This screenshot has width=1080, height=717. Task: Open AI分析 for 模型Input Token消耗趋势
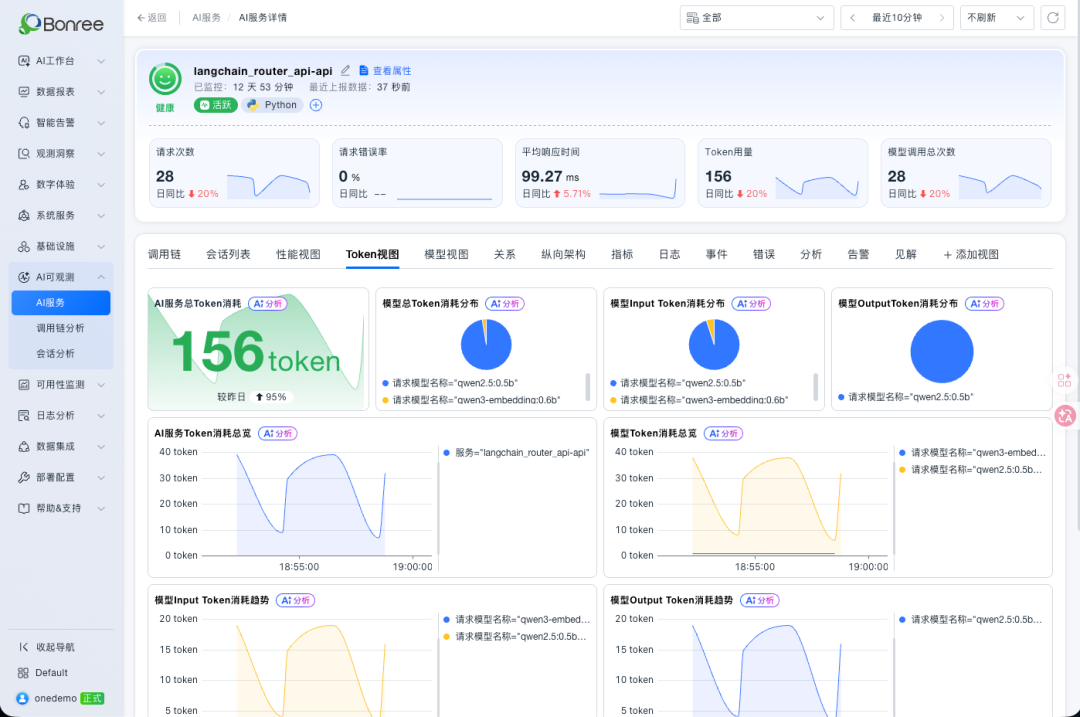click(295, 601)
